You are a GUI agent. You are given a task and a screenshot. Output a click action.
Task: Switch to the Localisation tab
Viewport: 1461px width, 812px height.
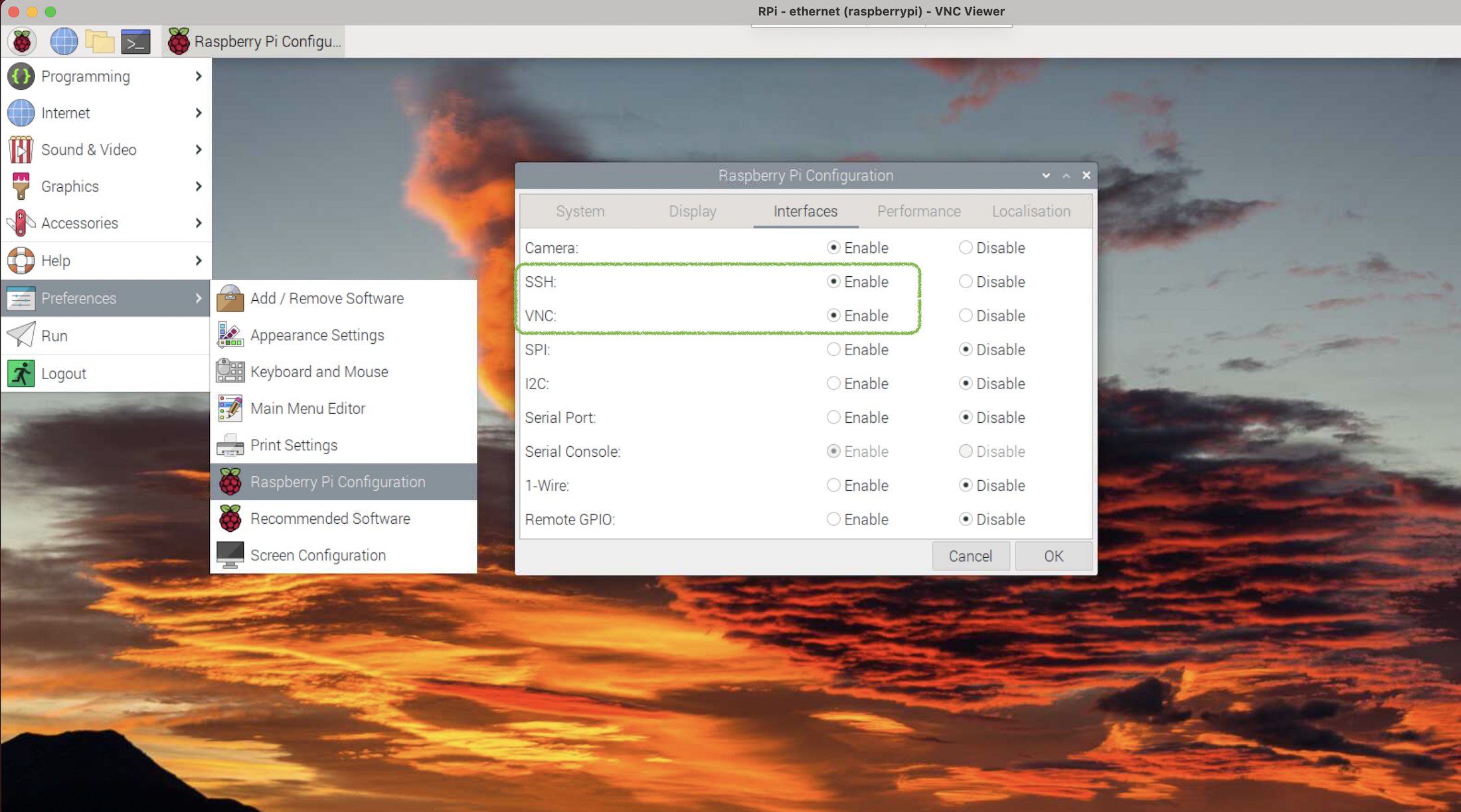(1031, 211)
